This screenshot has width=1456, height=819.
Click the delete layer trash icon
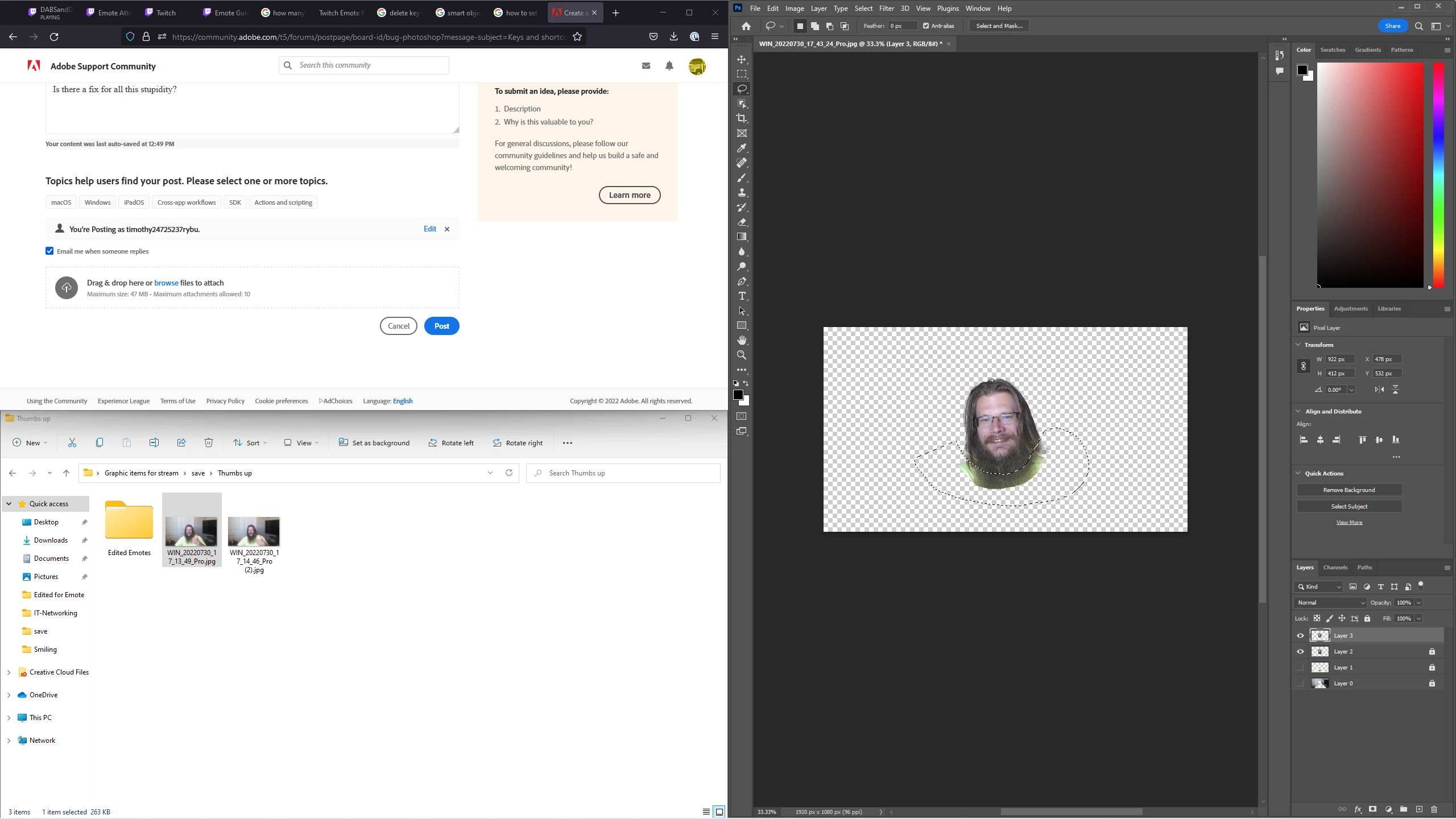1434,809
